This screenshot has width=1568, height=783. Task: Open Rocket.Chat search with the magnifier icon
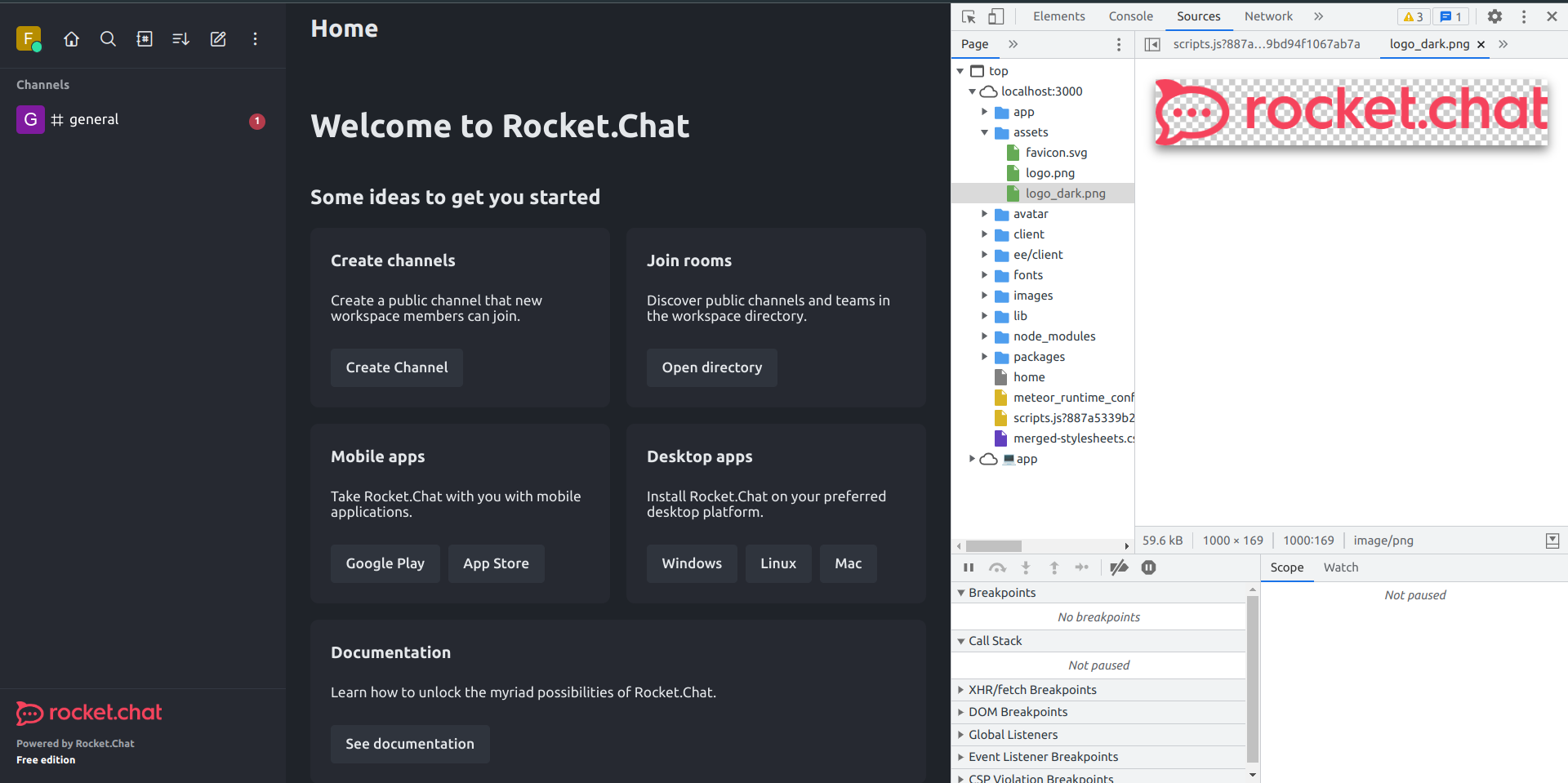(x=108, y=38)
